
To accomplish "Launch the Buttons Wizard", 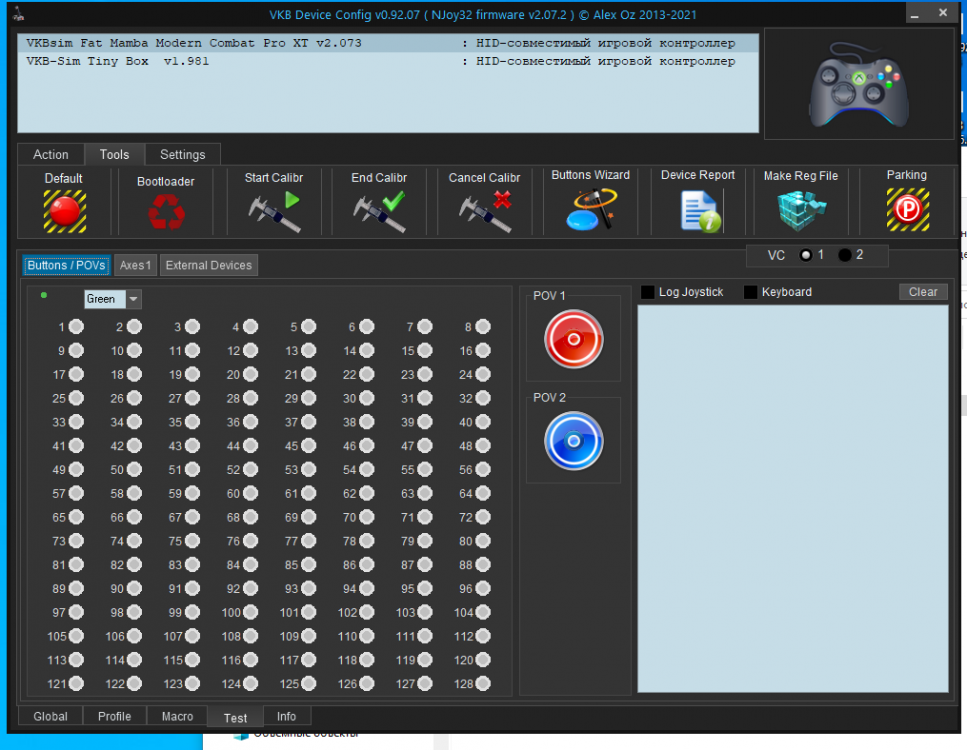I will [x=590, y=210].
